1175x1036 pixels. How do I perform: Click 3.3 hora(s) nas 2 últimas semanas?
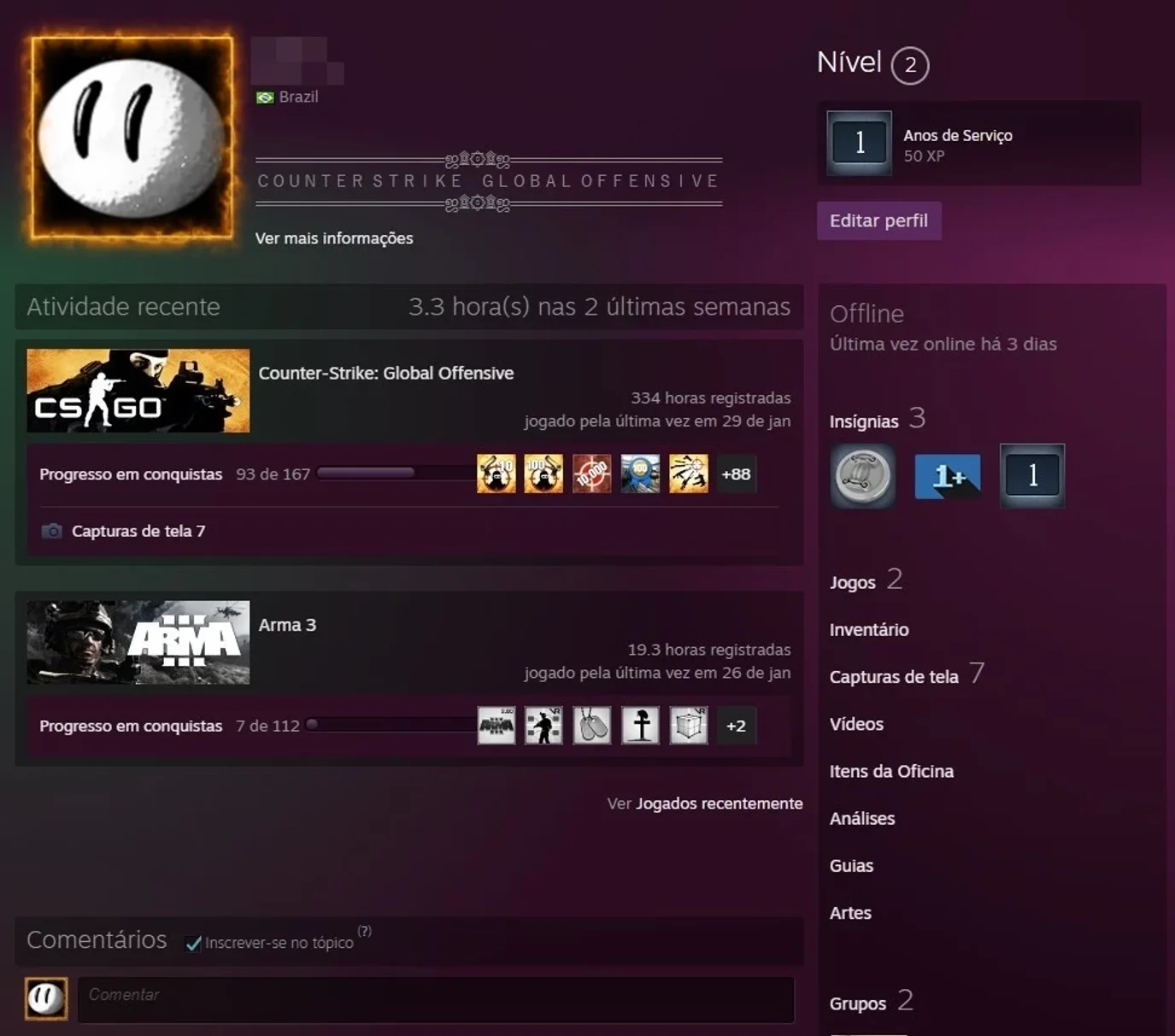point(600,307)
